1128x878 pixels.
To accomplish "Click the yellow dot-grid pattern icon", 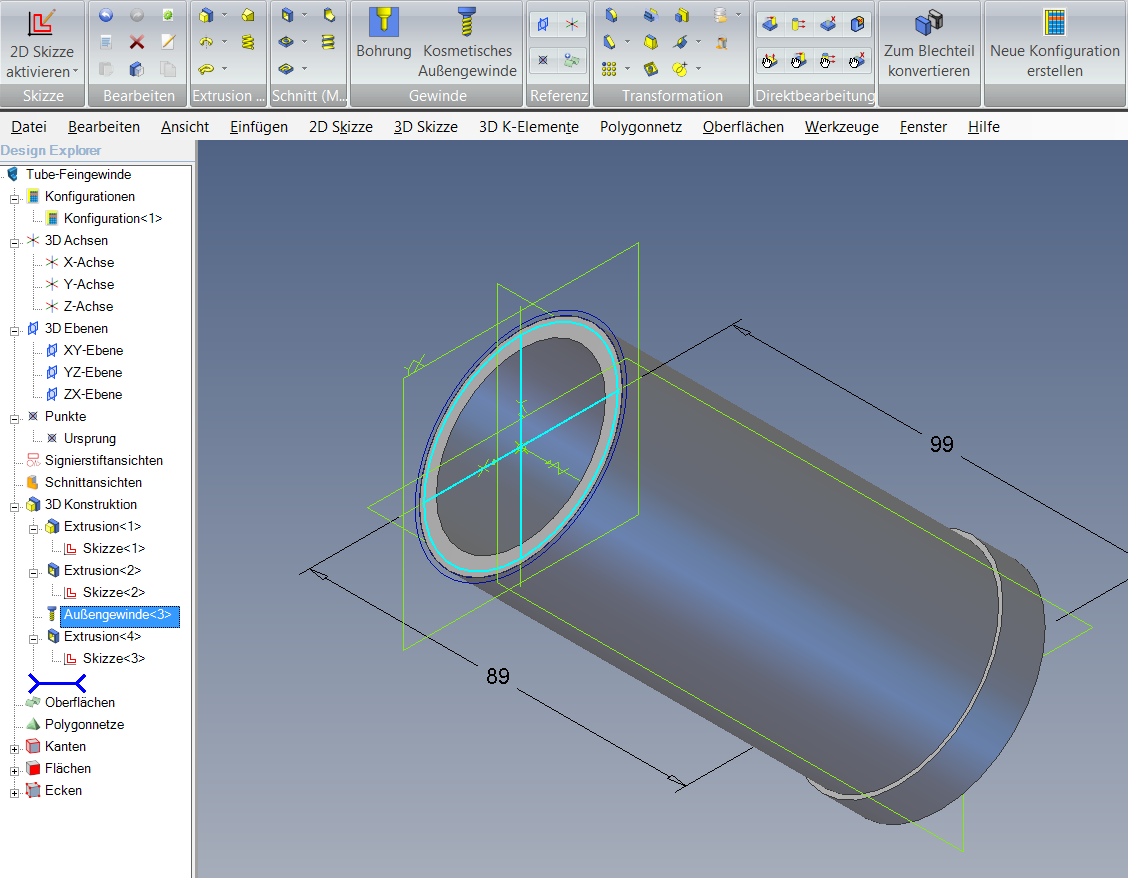I will tap(609, 69).
